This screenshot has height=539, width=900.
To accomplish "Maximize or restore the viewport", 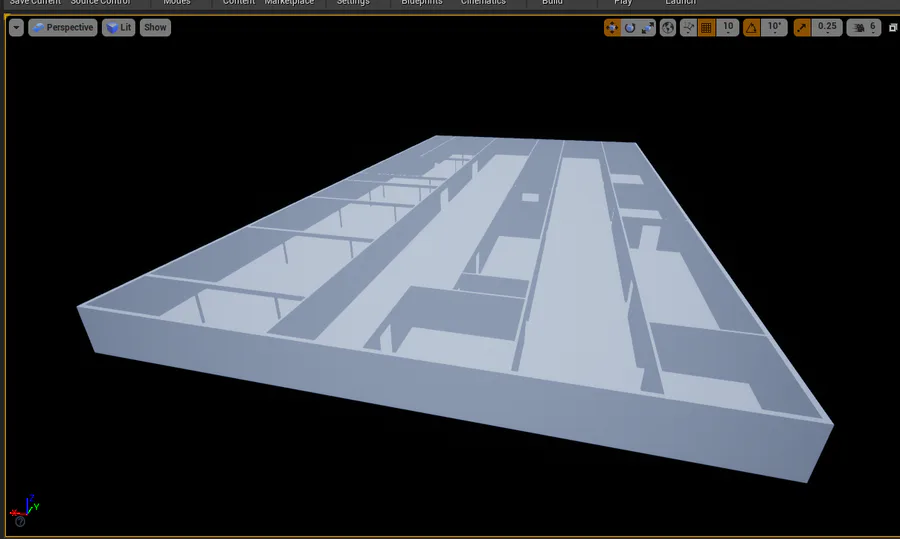I will pyautogui.click(x=893, y=28).
